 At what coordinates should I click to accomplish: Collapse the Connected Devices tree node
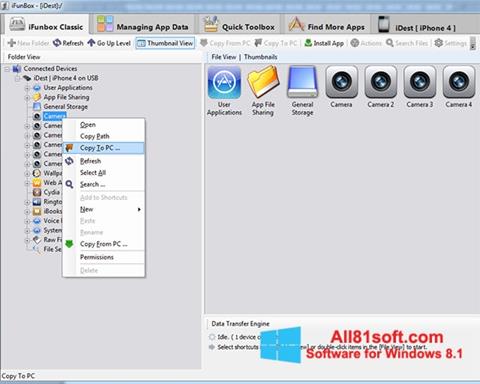pos(7,69)
